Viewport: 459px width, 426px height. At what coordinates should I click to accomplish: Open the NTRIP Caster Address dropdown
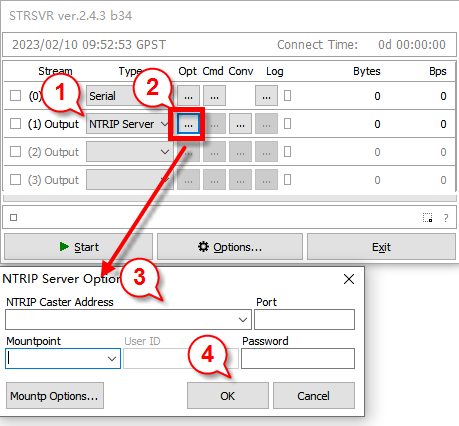[243, 320]
